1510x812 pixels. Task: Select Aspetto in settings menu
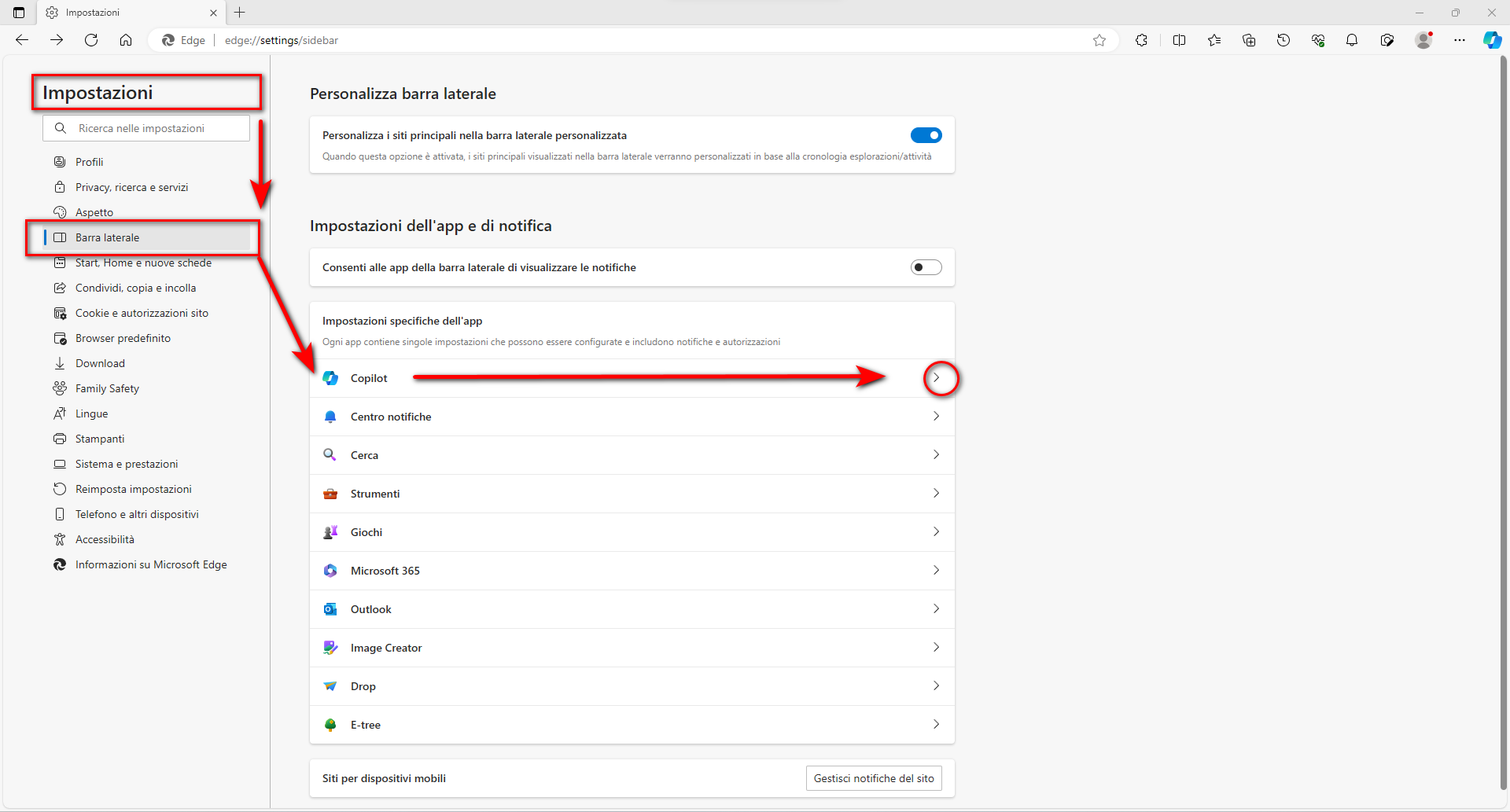click(x=94, y=212)
